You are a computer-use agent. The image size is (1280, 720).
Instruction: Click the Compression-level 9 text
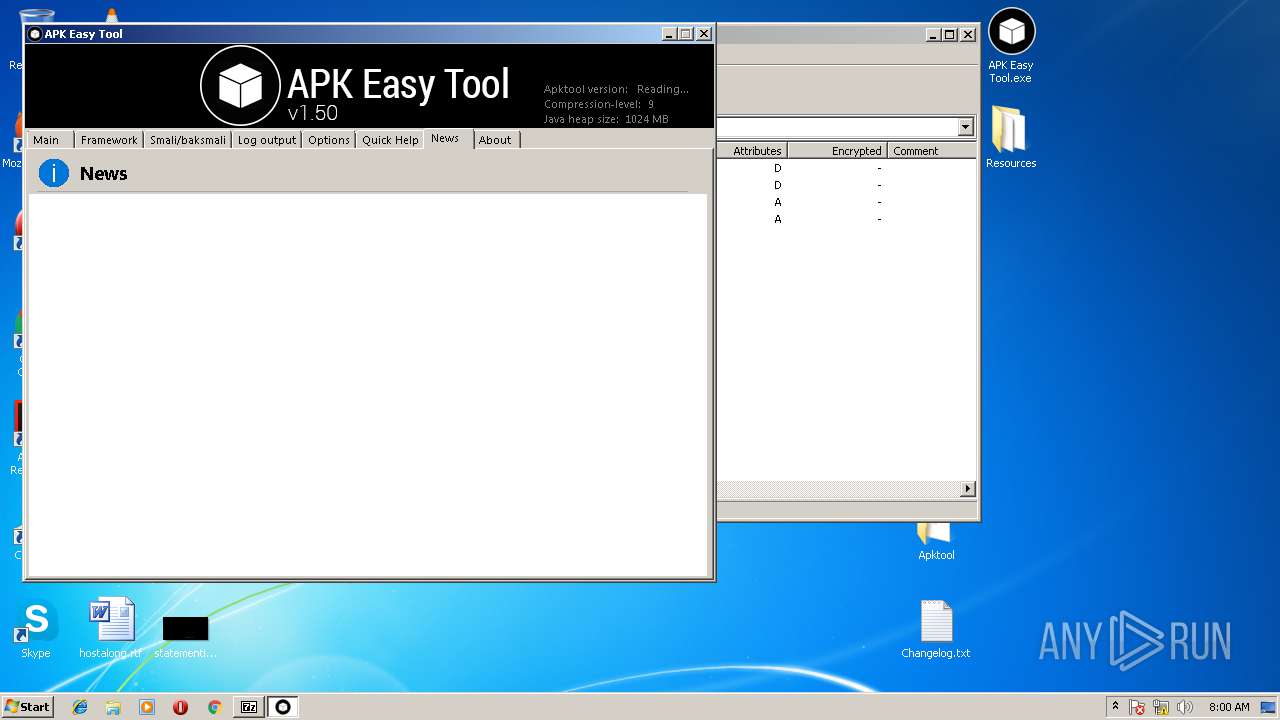[599, 104]
